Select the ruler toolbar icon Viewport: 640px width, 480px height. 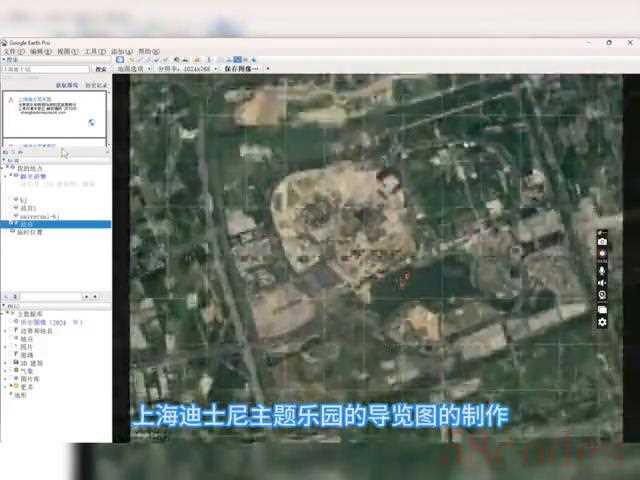(x=209, y=60)
